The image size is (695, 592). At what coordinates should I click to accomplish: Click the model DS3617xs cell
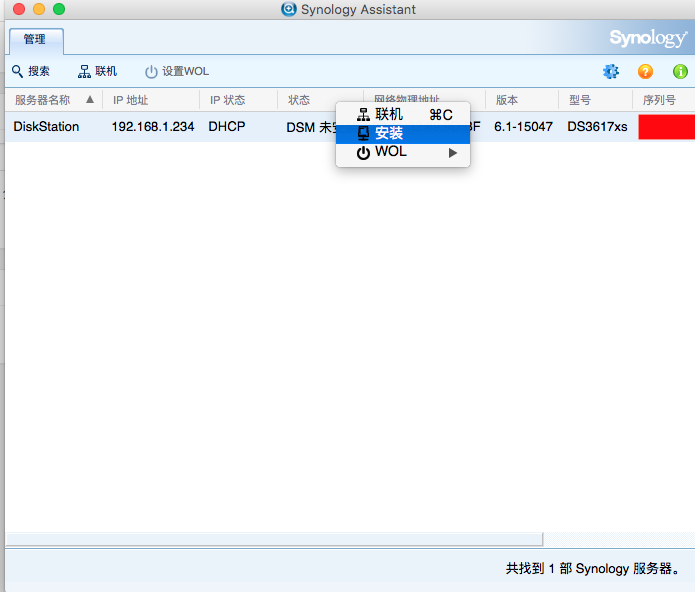pos(597,127)
